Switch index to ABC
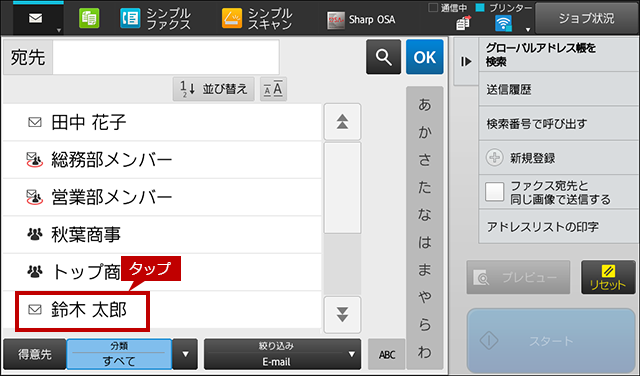Screen dimensions: 640x376 [x=387, y=354]
